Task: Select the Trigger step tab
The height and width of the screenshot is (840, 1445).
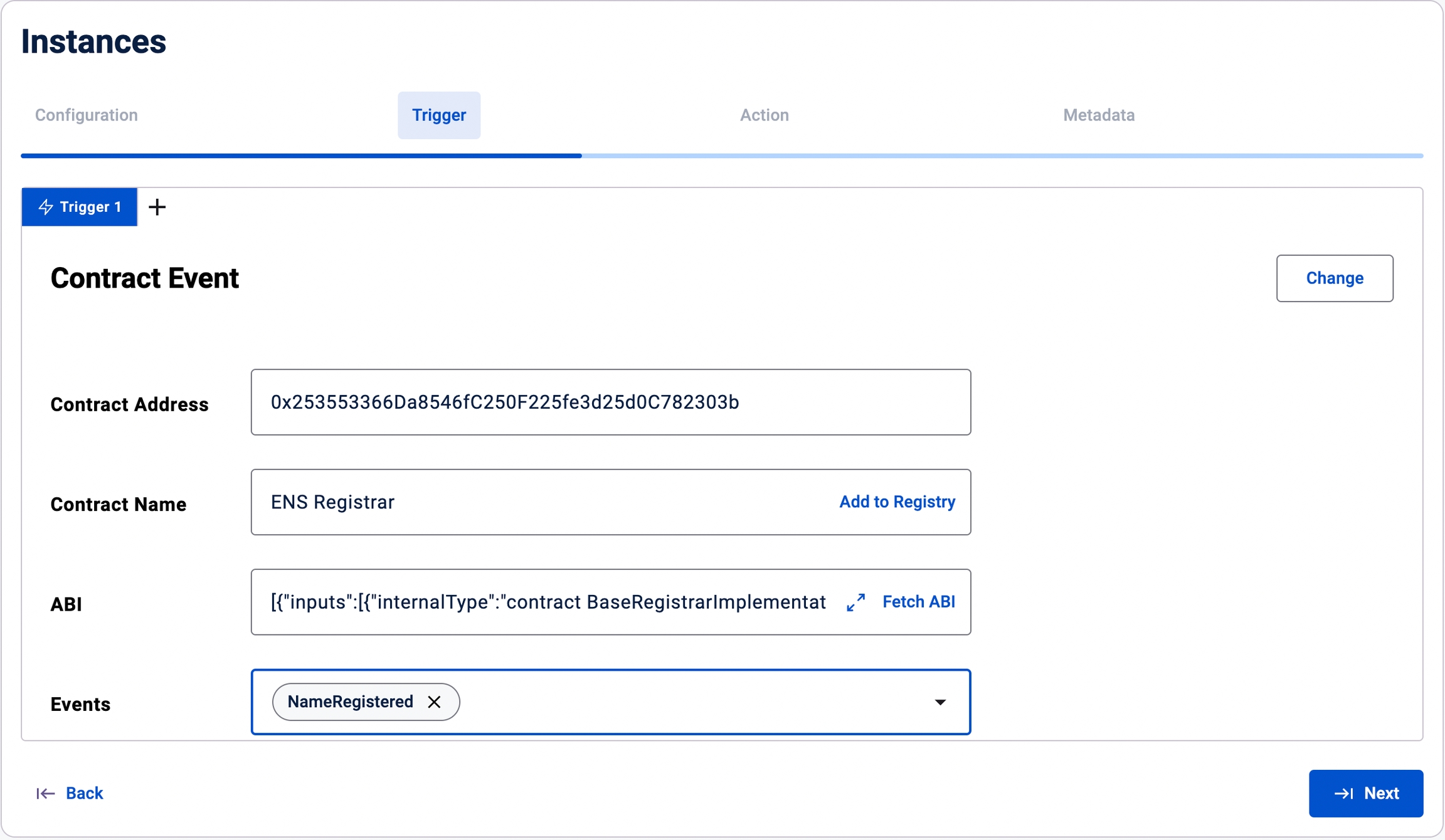Action: point(439,115)
